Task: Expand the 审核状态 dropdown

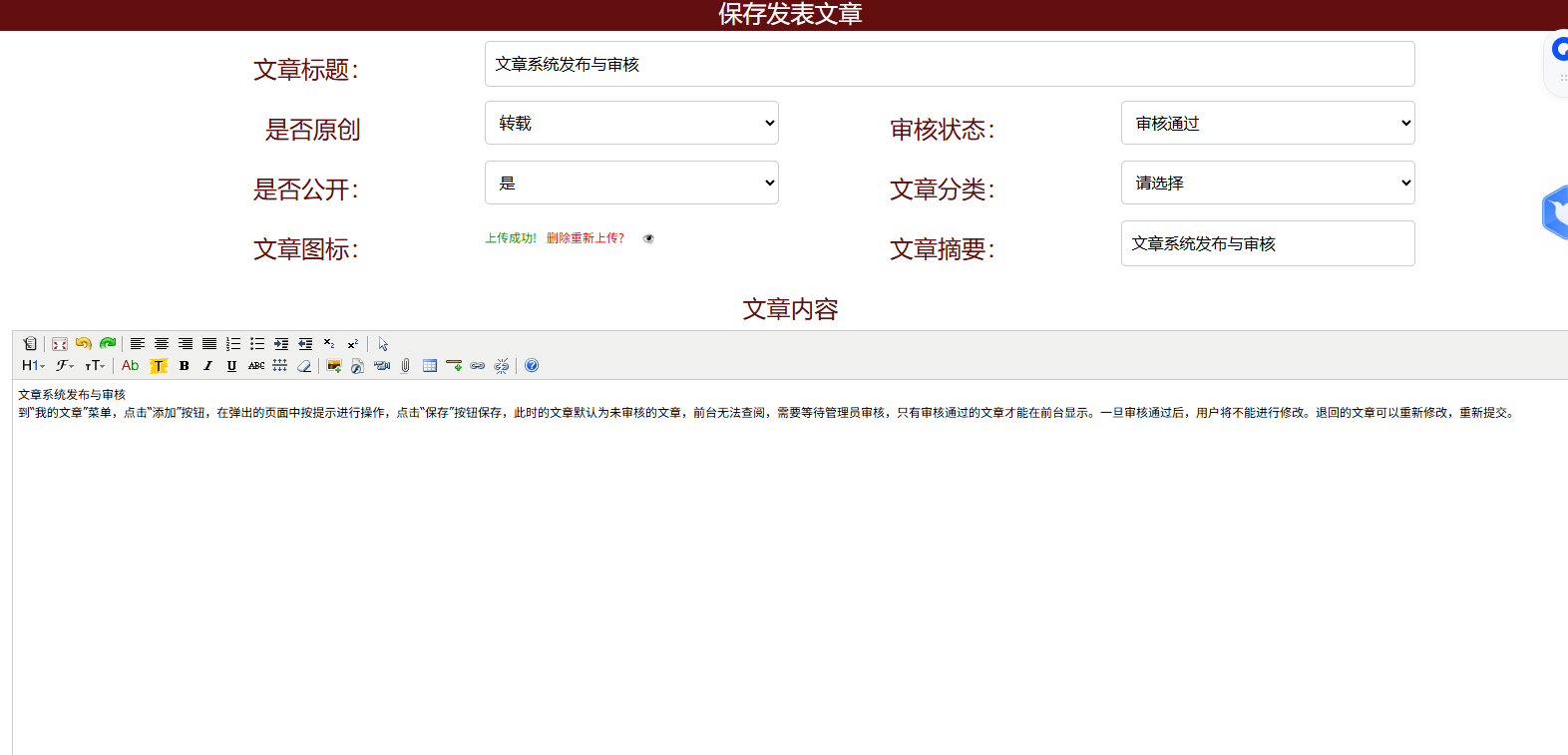Action: tap(1267, 123)
